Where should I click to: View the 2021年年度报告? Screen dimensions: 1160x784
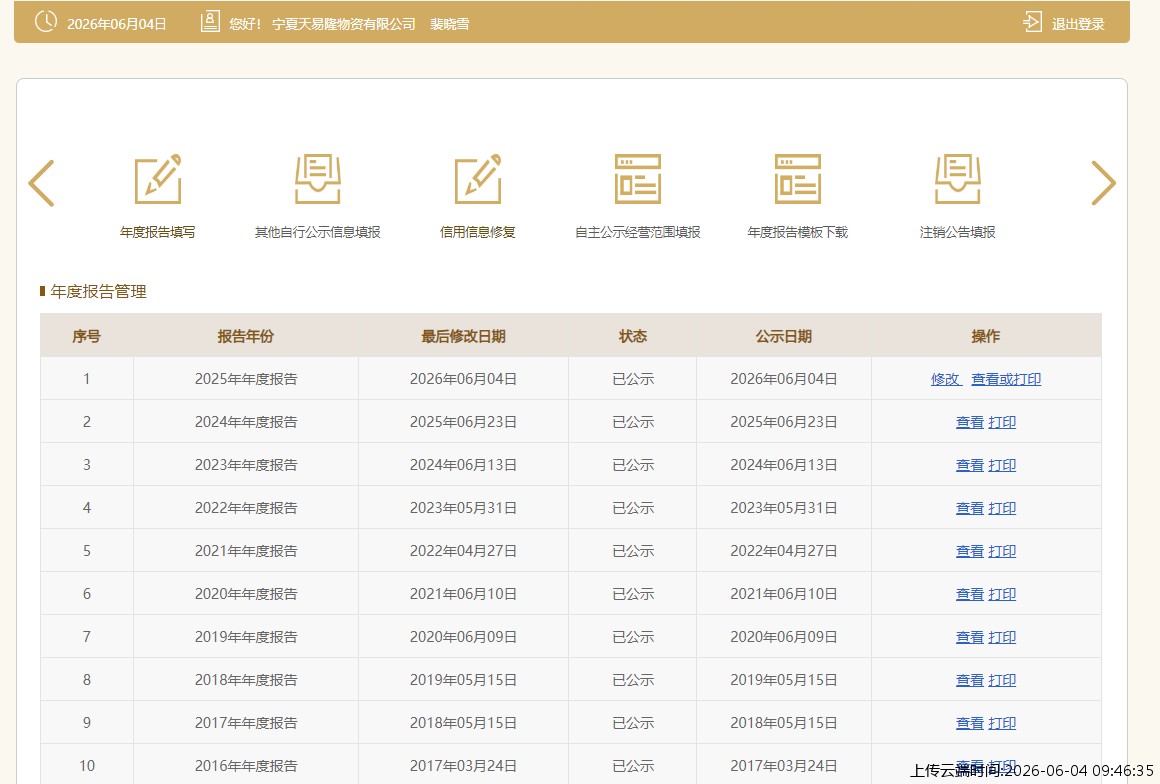(x=970, y=551)
